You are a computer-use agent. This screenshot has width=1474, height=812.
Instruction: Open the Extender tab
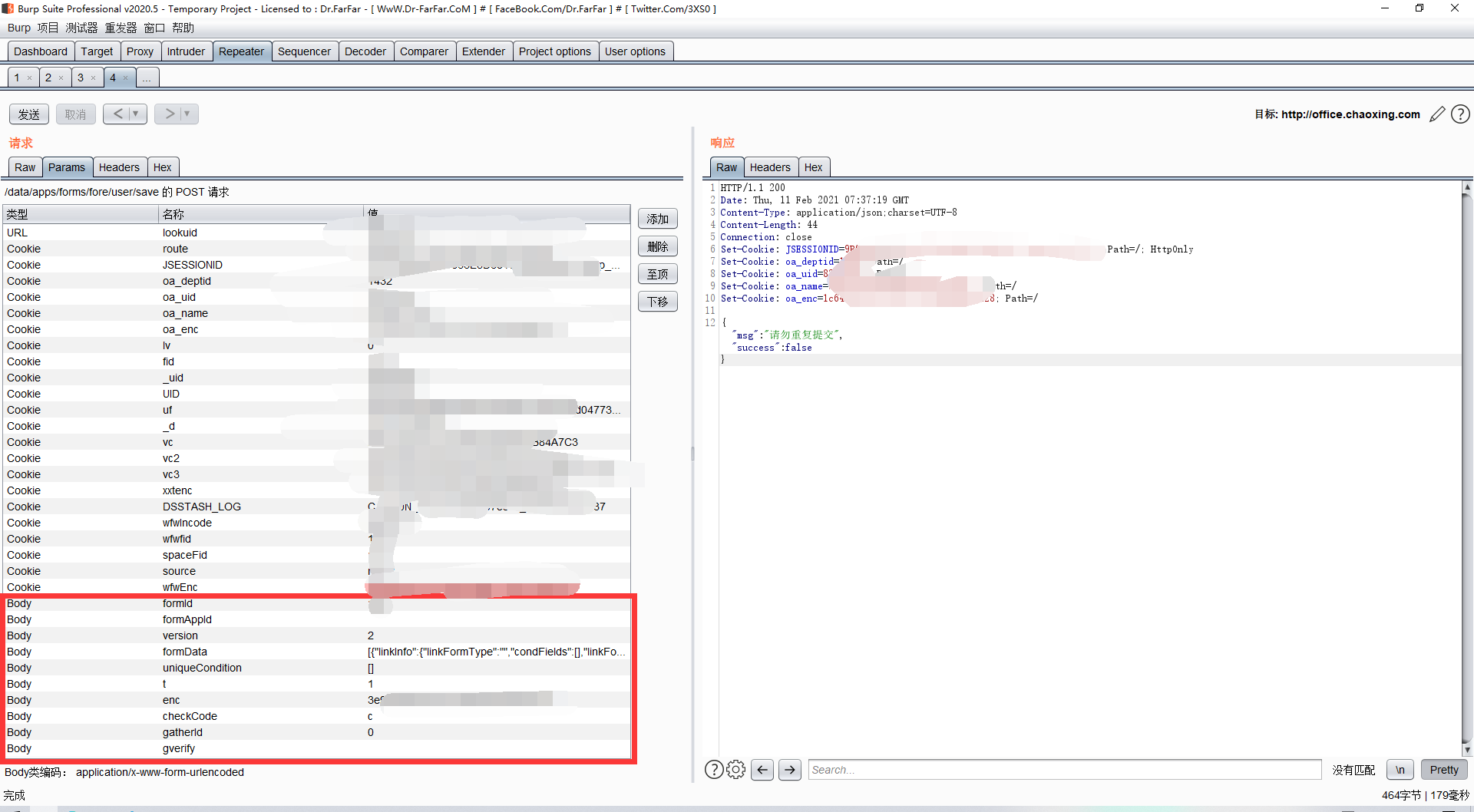484,51
